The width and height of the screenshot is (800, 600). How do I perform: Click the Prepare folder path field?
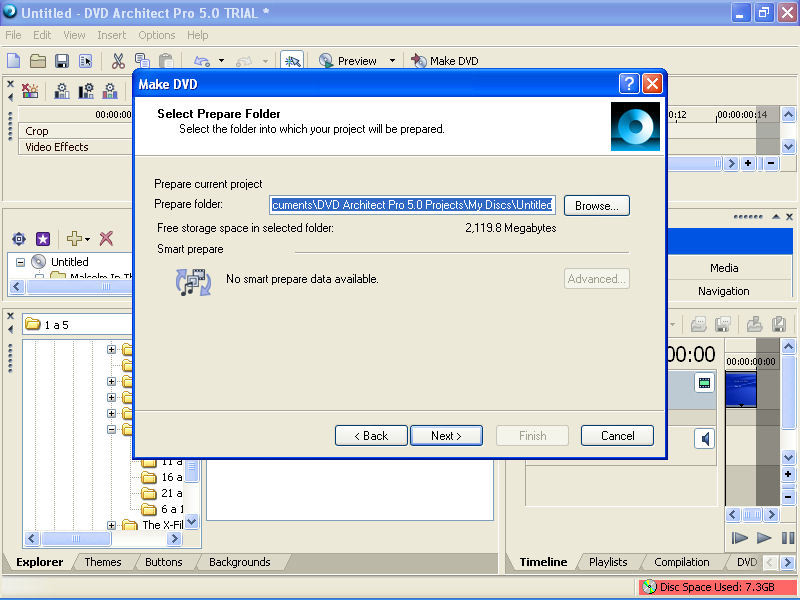click(x=412, y=205)
